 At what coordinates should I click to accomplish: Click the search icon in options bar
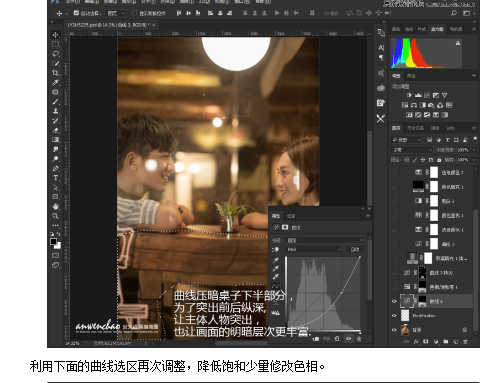point(454,13)
